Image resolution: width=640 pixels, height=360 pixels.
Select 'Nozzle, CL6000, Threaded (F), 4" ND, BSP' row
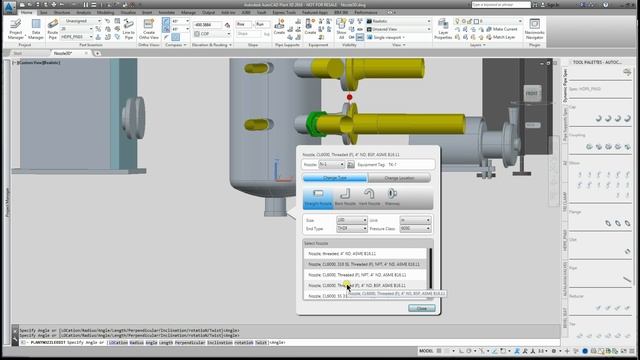365,286
